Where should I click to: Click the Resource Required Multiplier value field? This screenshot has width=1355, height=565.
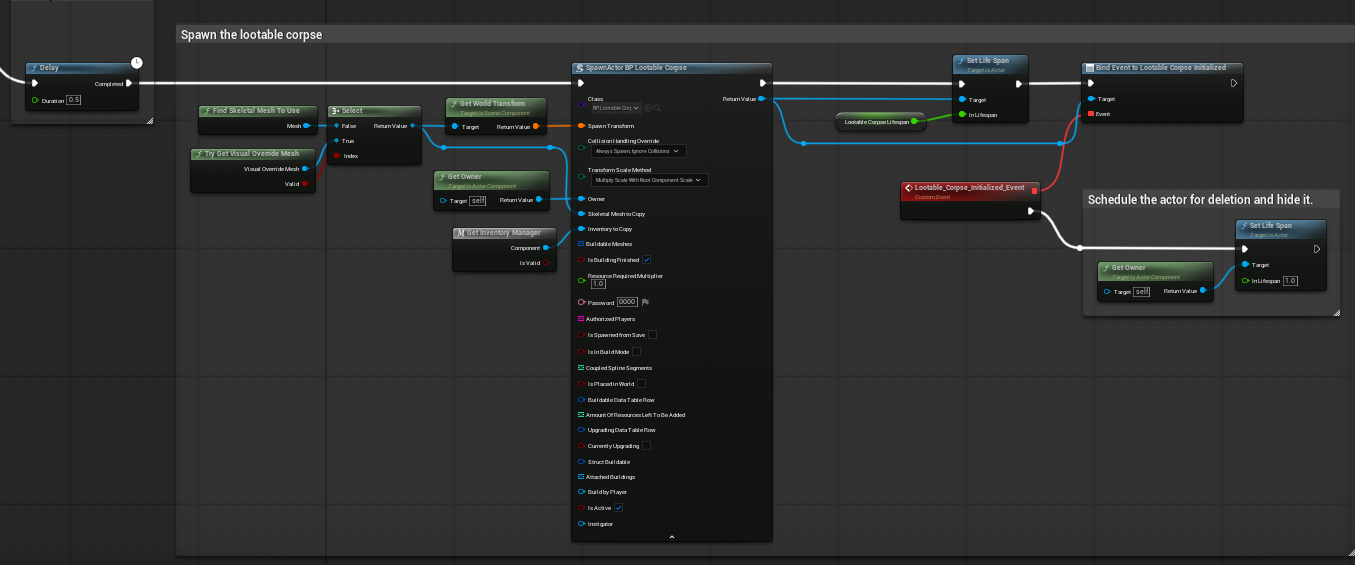point(597,284)
